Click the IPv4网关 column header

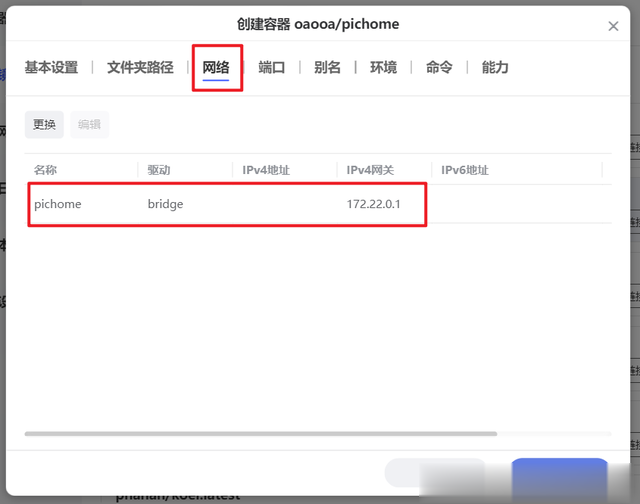[370, 170]
